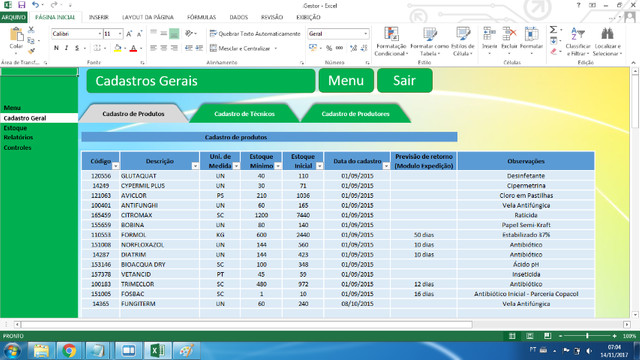Viewport: 640px width, 360px height.
Task: Open the Cadastro de Produtores tab
Action: point(356,113)
